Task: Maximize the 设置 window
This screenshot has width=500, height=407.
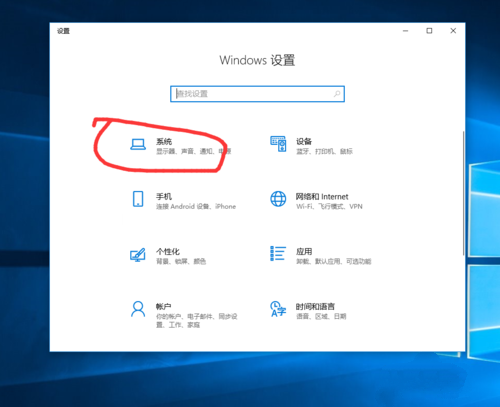Action: point(429,31)
